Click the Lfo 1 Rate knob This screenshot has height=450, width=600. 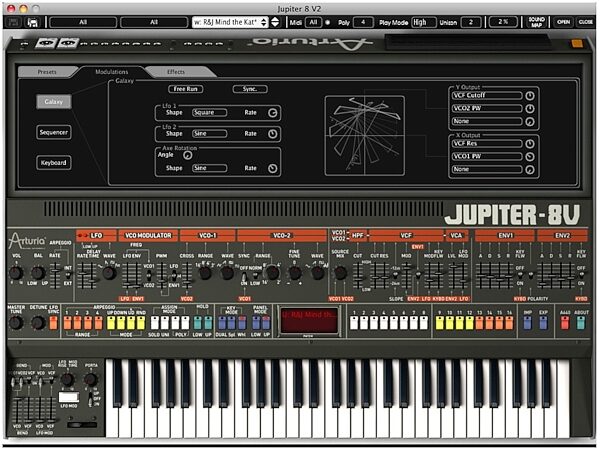pos(272,113)
